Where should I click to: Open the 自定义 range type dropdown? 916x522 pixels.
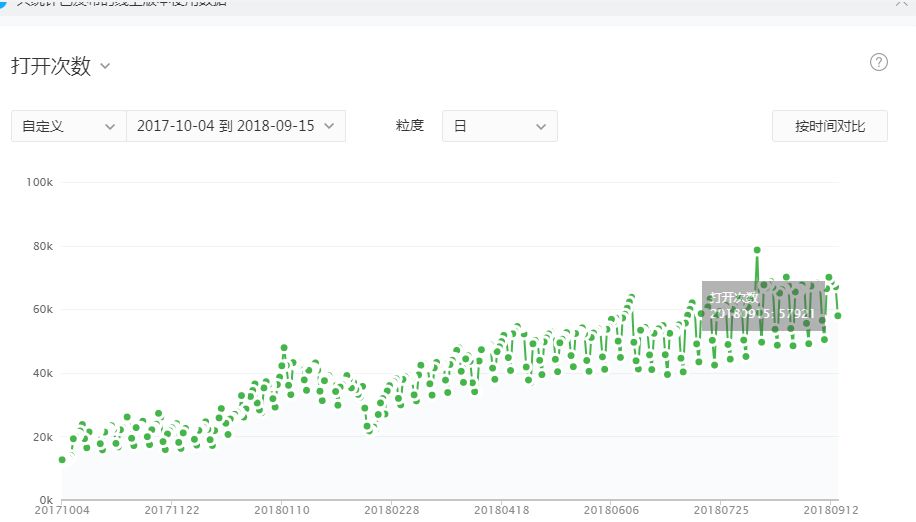tap(68, 126)
